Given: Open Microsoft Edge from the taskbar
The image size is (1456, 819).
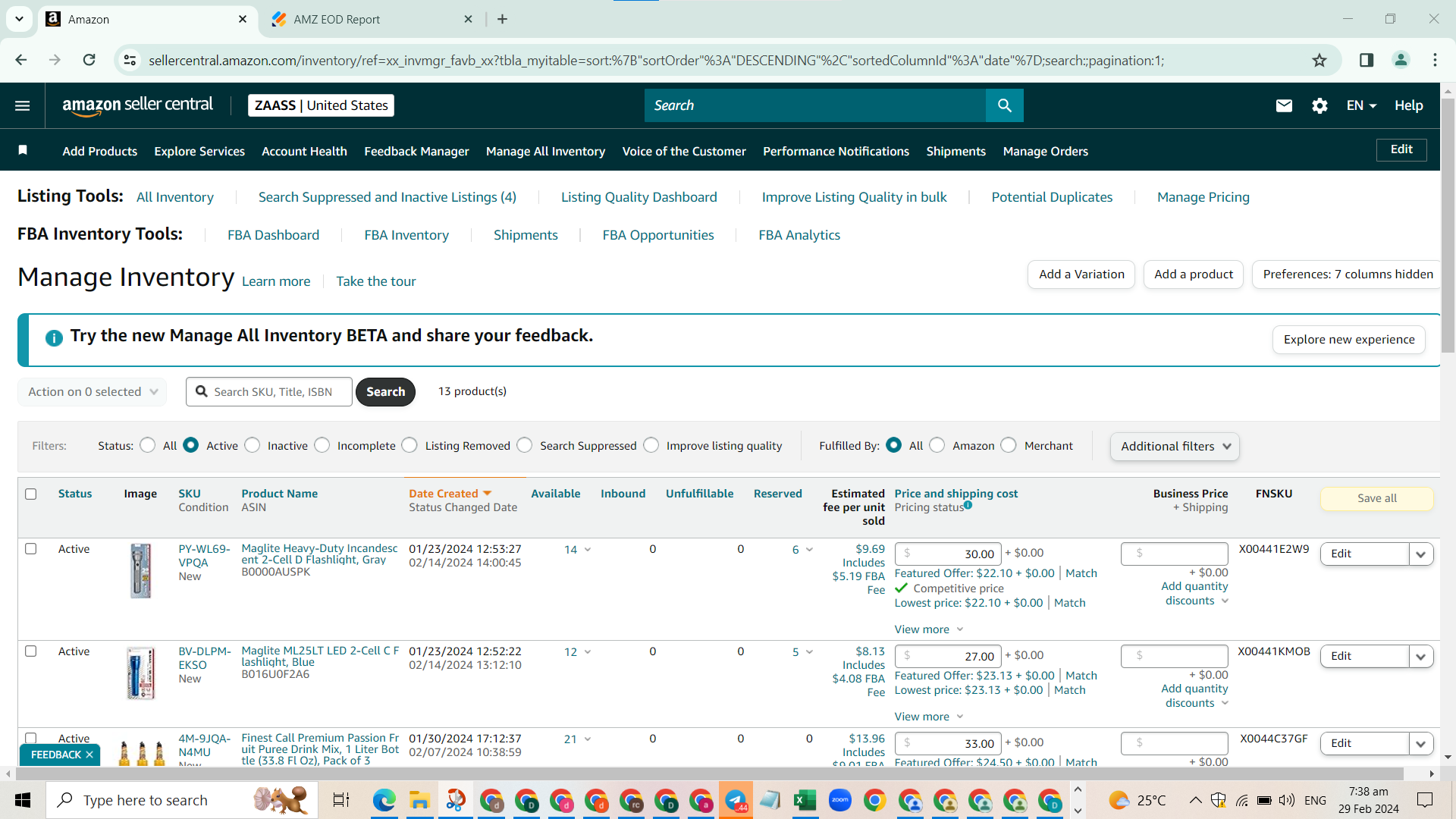Looking at the screenshot, I should coord(384,800).
